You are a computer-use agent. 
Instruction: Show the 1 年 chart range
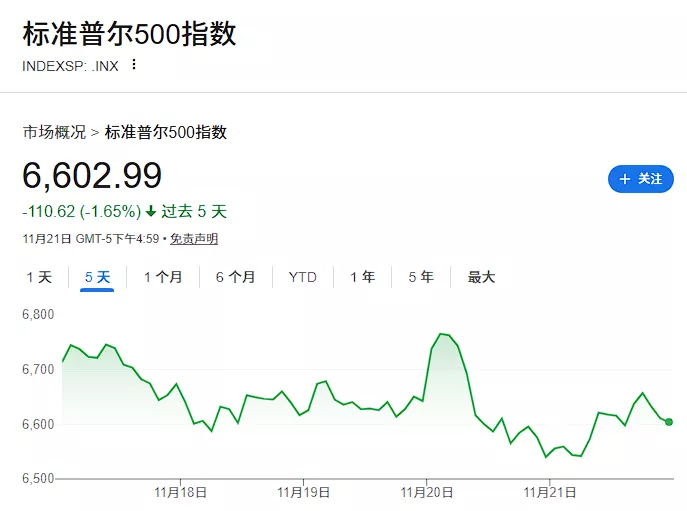362,277
